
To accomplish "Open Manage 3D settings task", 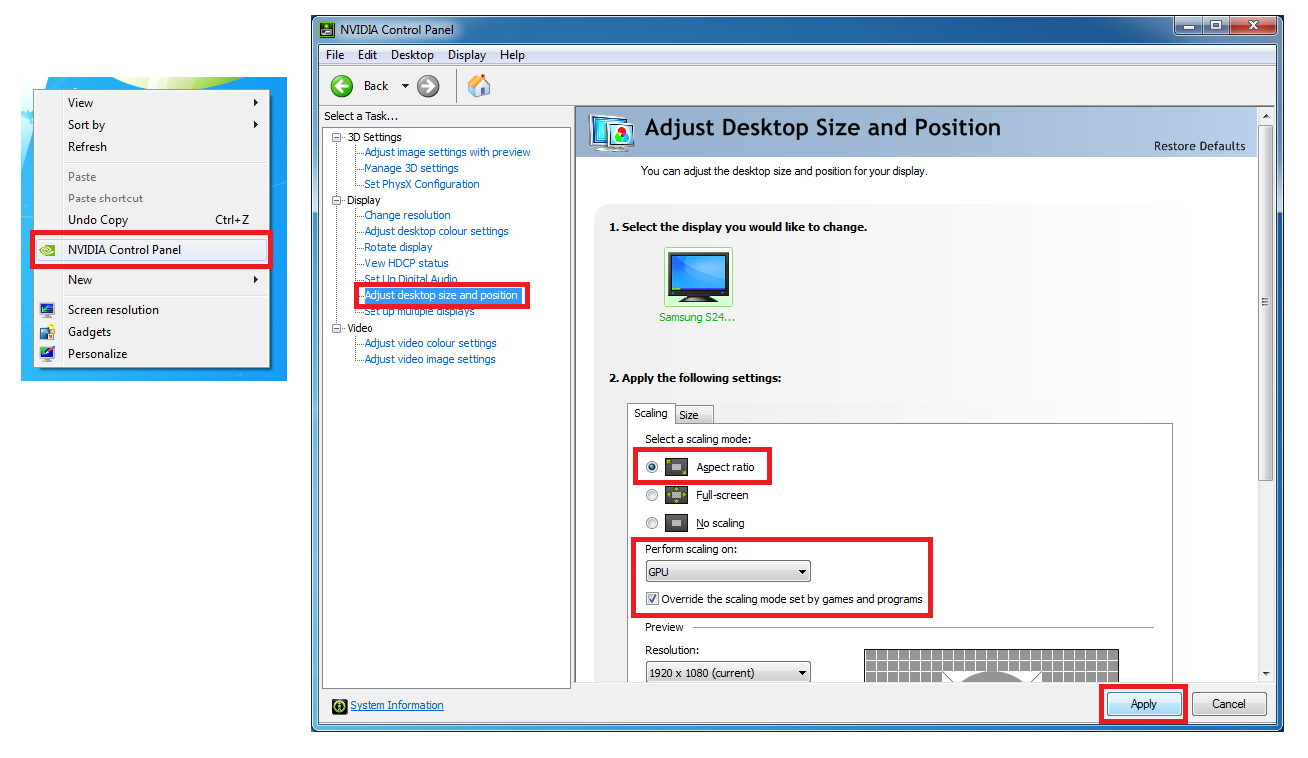I will point(411,168).
